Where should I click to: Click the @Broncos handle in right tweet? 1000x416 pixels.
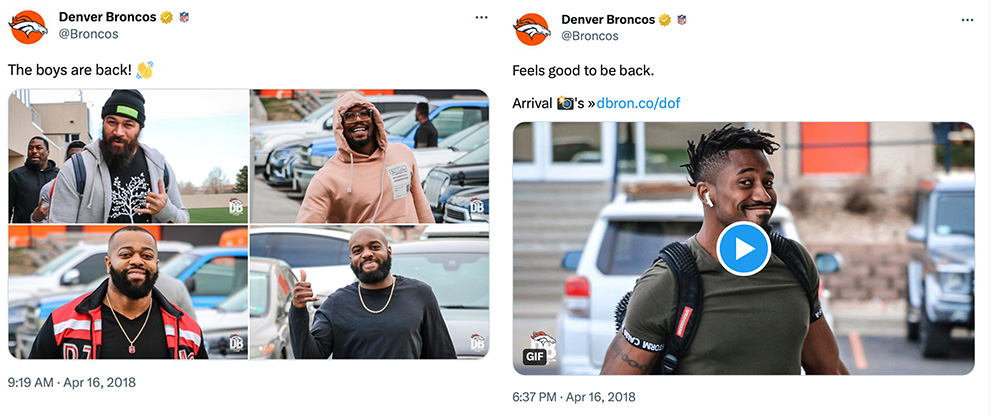point(590,36)
